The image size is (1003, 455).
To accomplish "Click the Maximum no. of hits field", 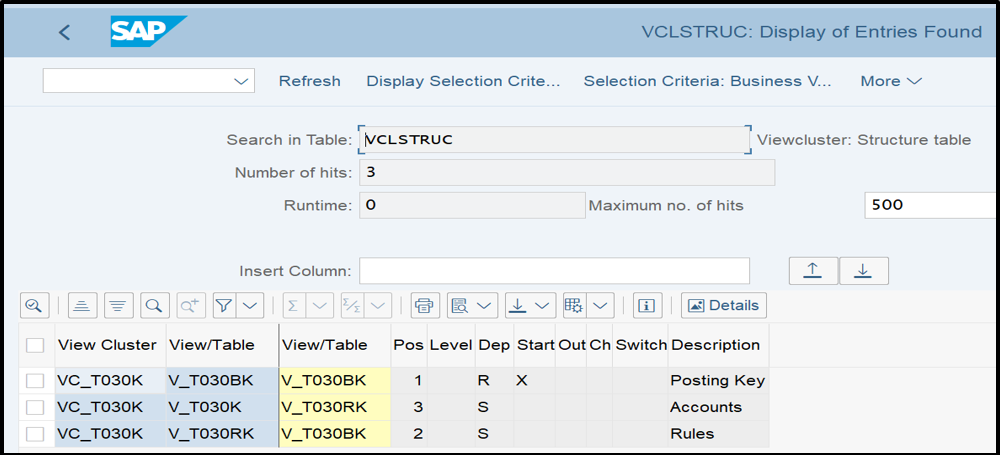I will tap(931, 205).
